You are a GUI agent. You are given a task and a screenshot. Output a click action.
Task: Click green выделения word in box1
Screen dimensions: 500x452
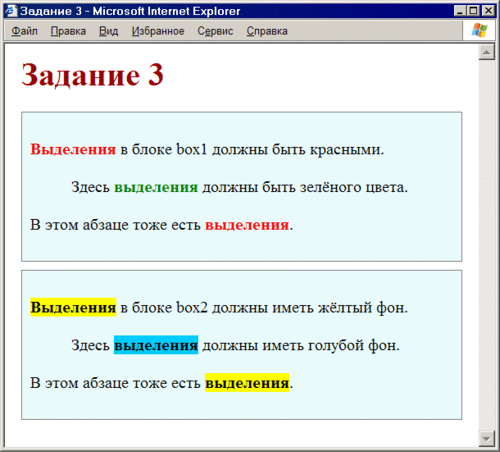(156, 187)
